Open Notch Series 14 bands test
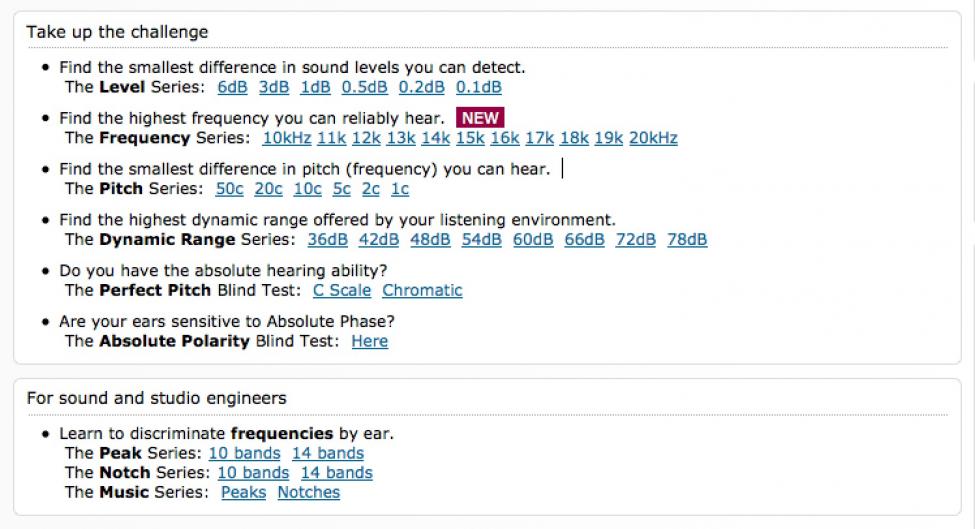The height and width of the screenshot is (529, 975). click(336, 473)
